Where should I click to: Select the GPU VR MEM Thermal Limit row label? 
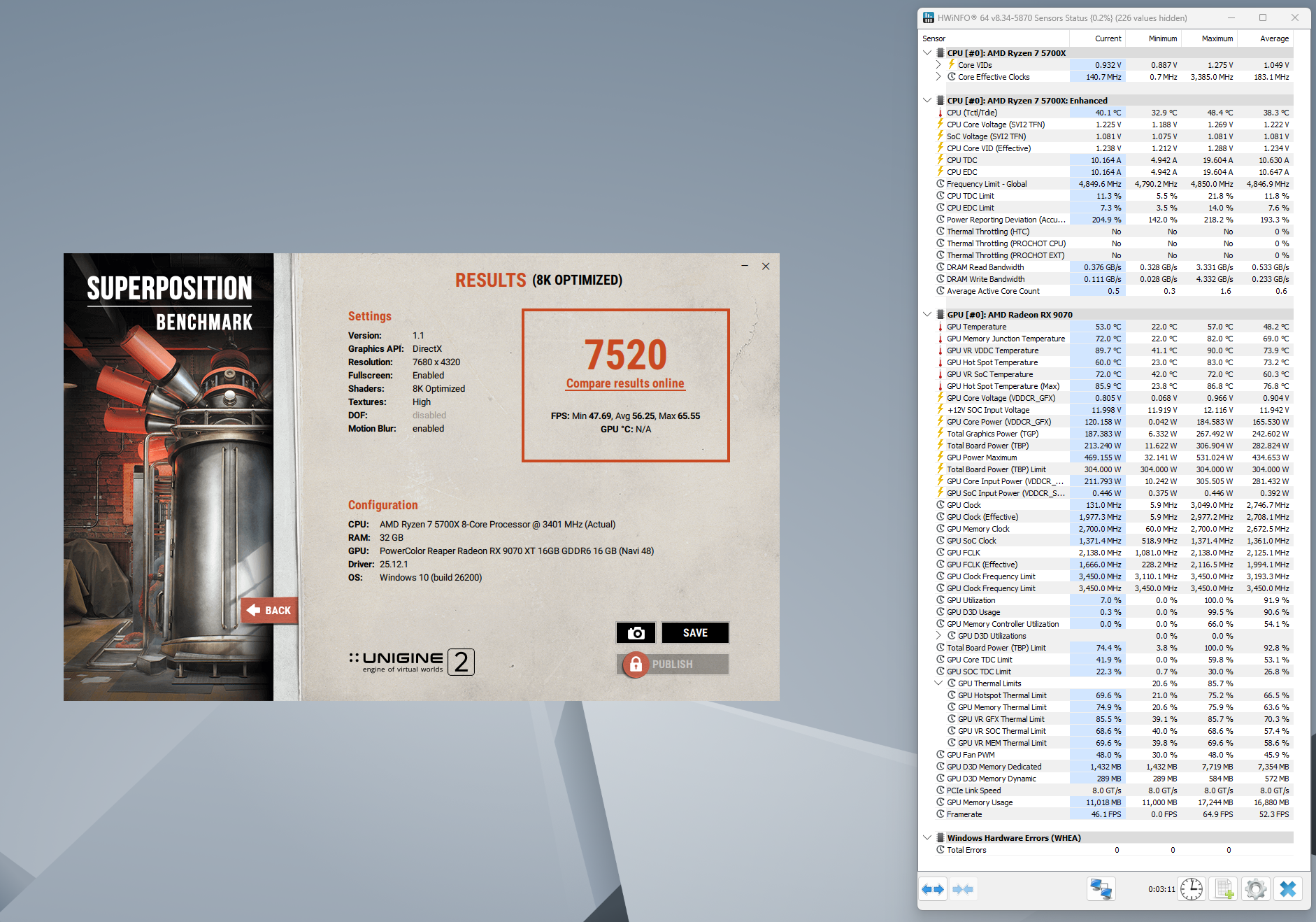(1002, 743)
